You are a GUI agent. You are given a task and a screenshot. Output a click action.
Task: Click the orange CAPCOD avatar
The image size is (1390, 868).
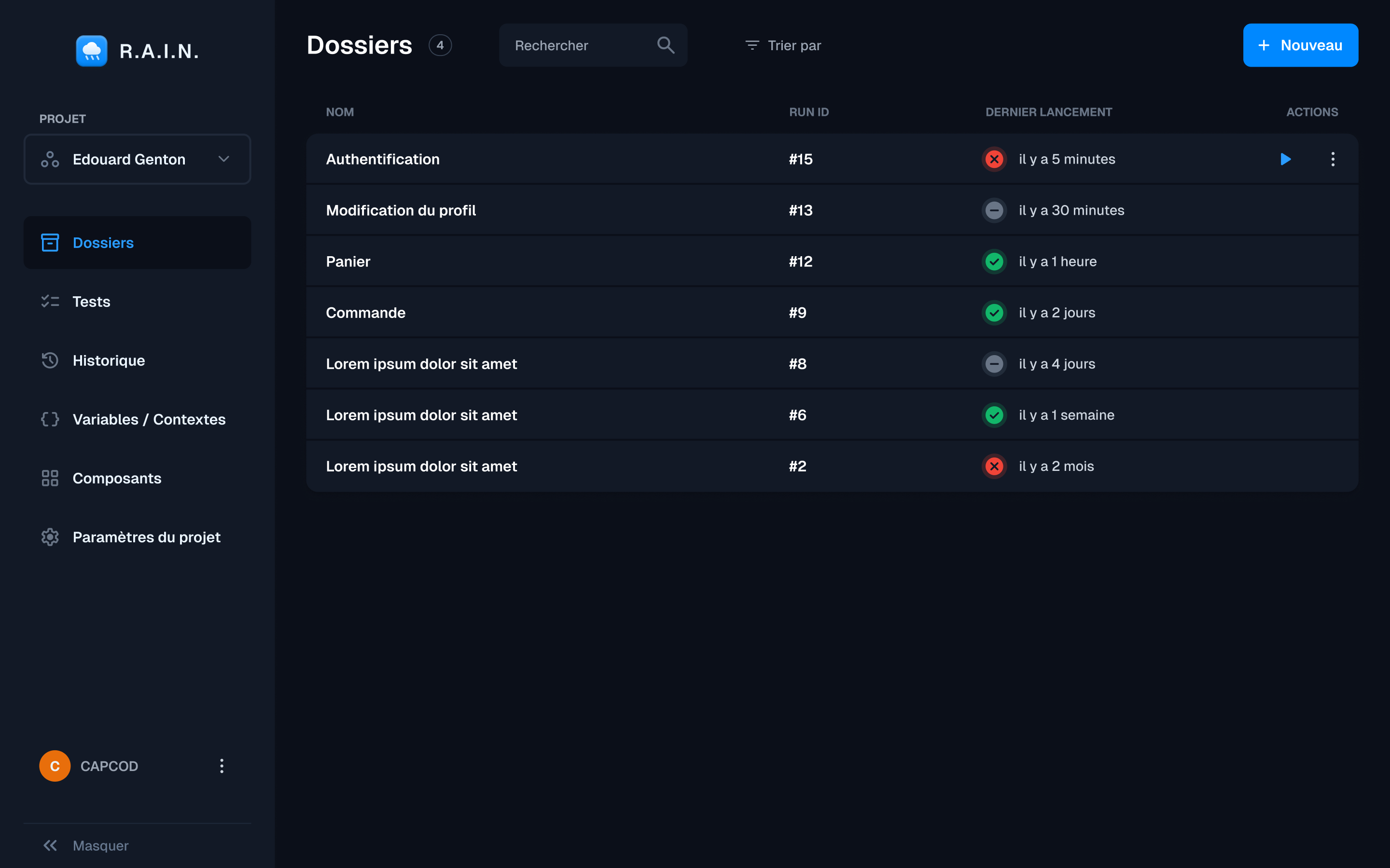pyautogui.click(x=55, y=766)
